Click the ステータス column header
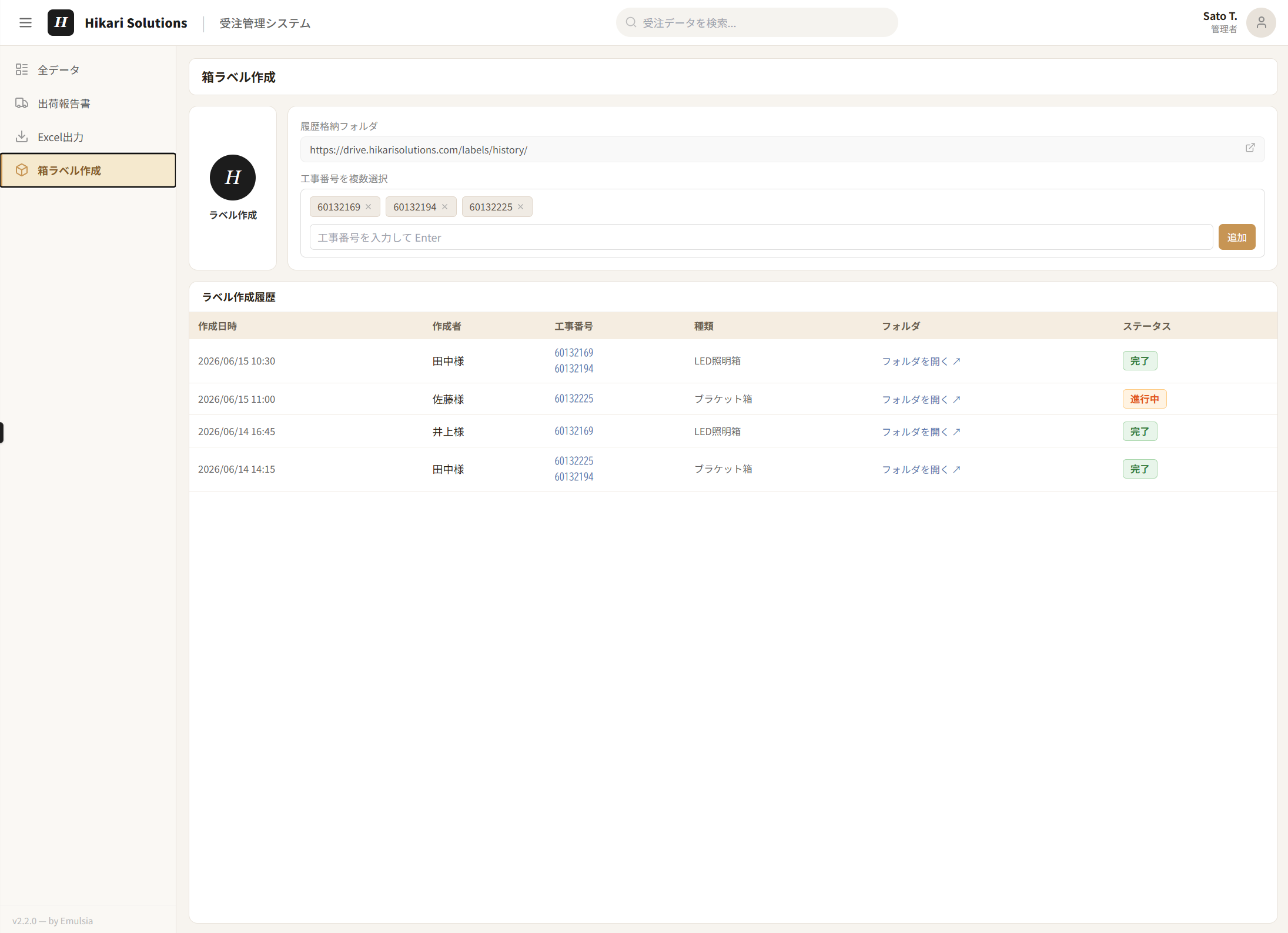Image resolution: width=1288 pixels, height=933 pixels. [1147, 326]
